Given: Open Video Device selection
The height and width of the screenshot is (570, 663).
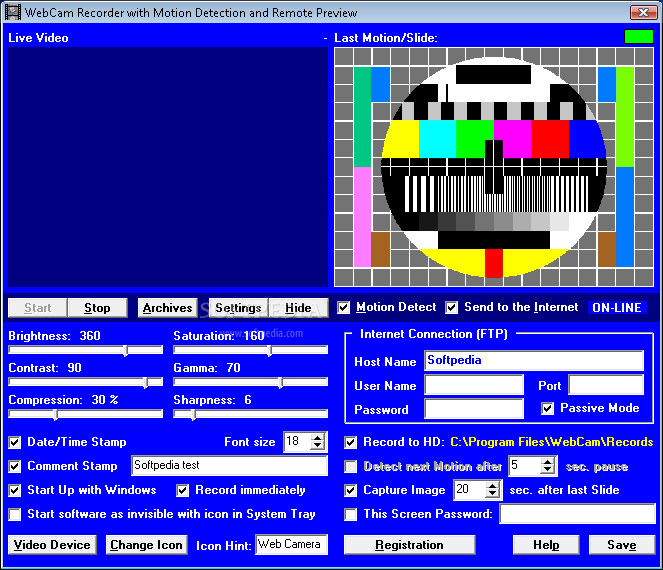Looking at the screenshot, I should [52, 545].
